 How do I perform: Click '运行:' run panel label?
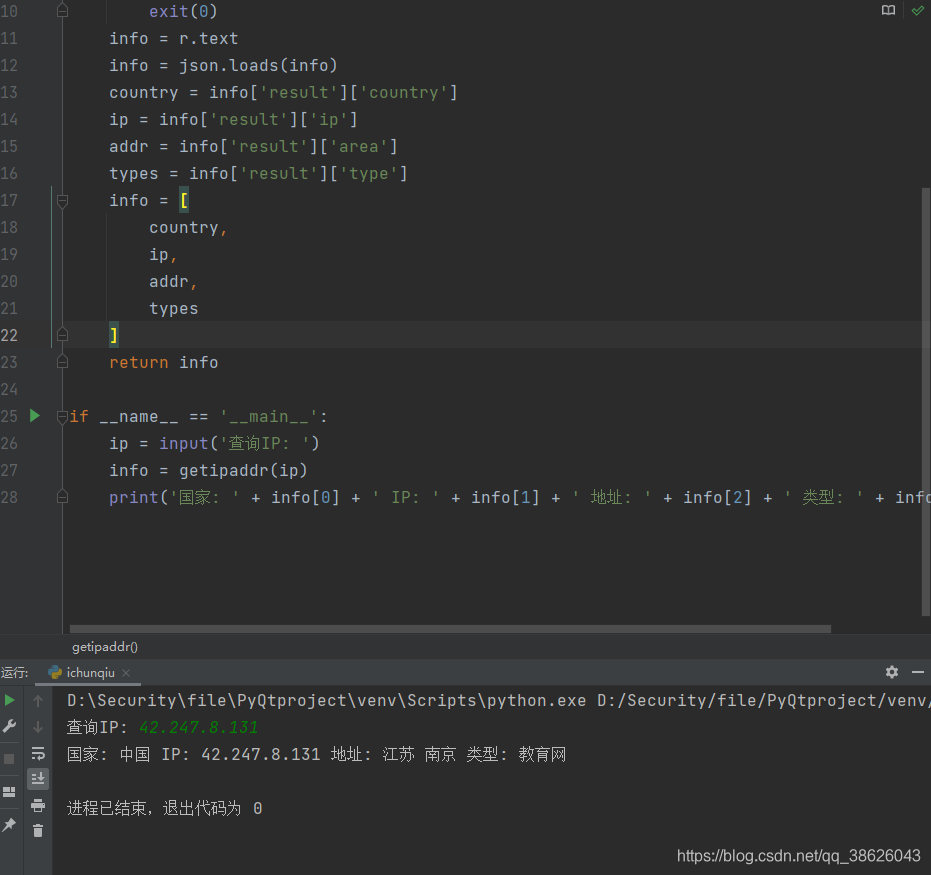coord(15,673)
